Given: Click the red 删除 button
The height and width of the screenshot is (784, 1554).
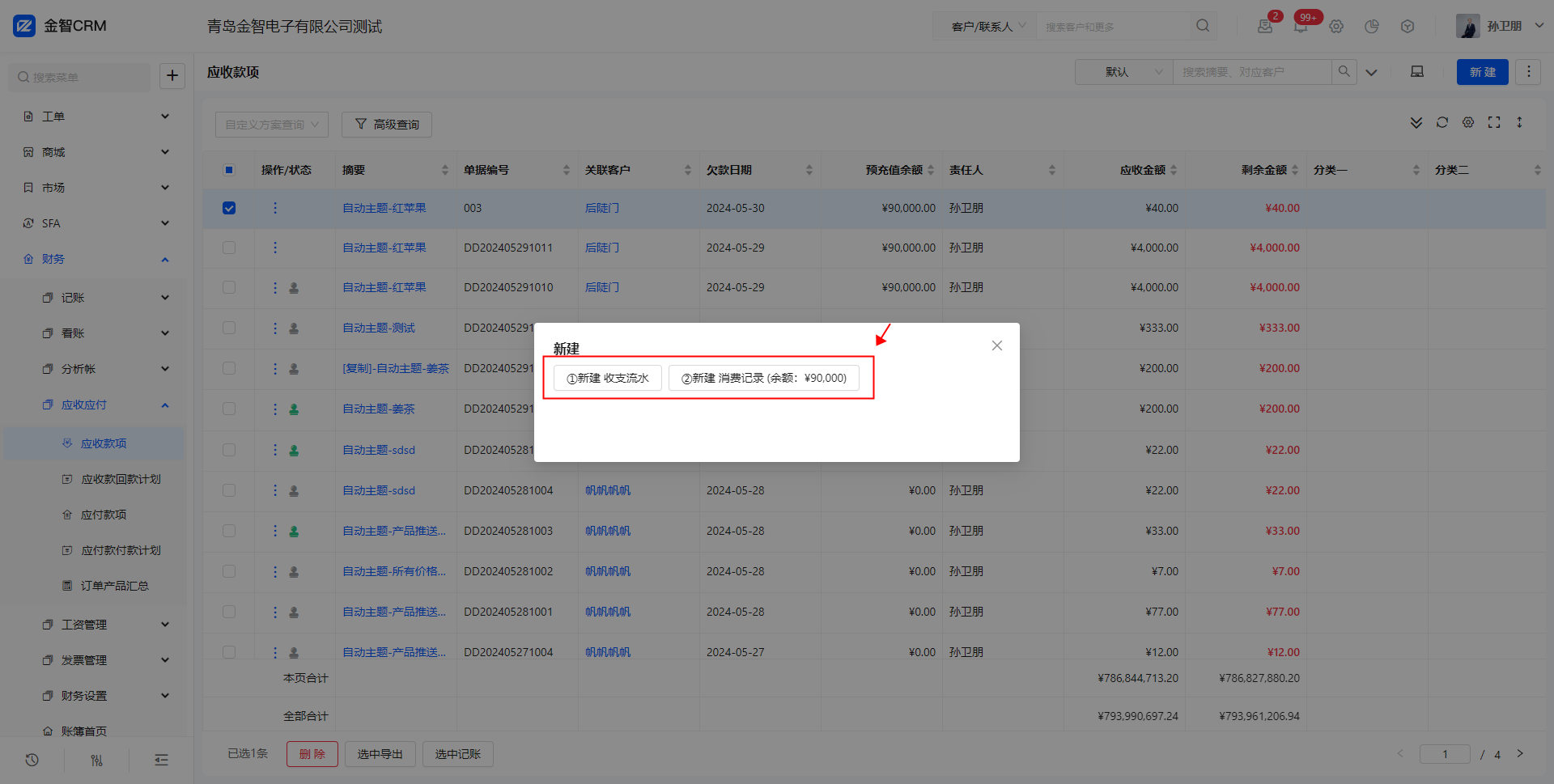Looking at the screenshot, I should pos(312,754).
